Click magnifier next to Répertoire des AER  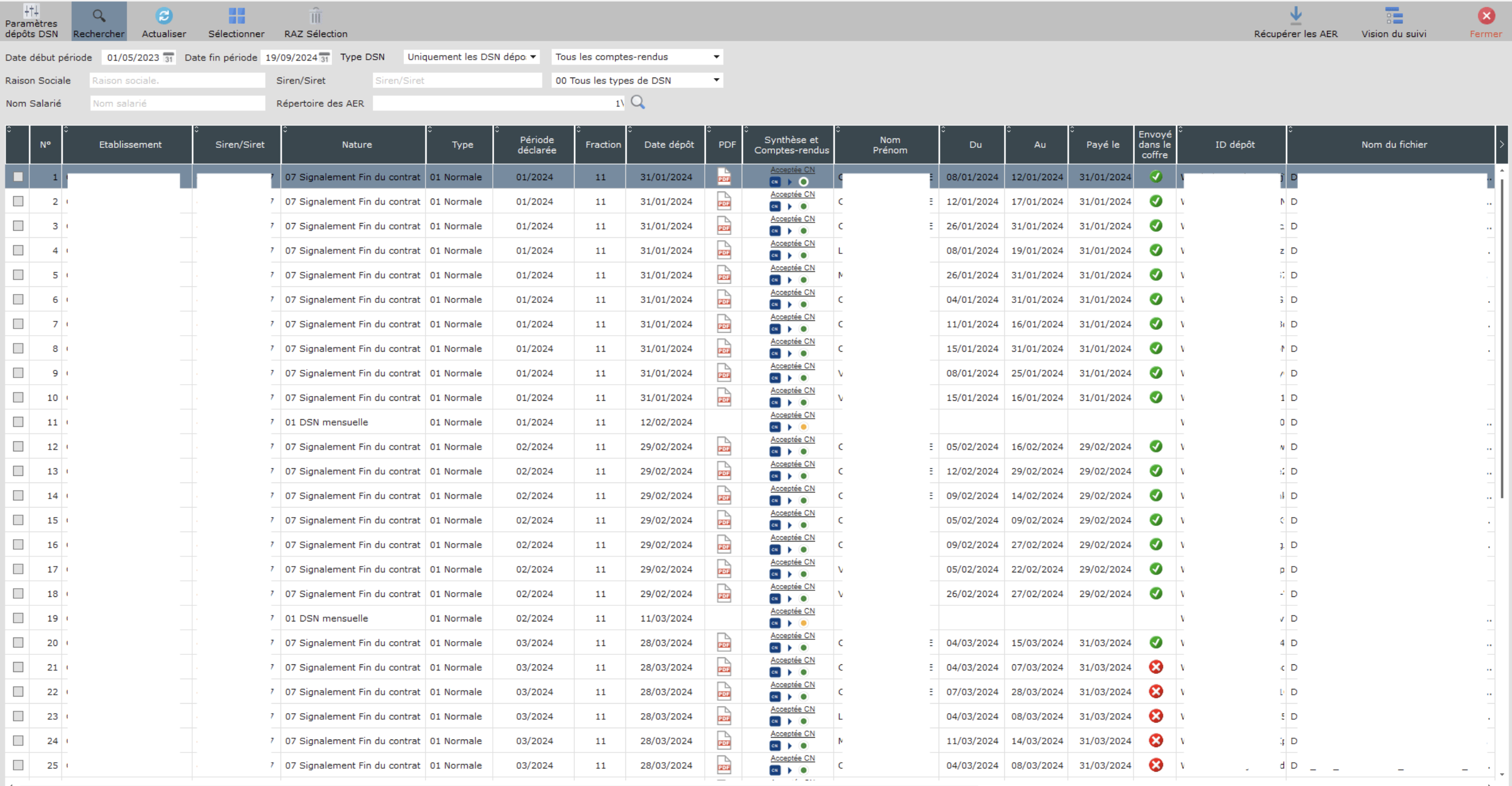(638, 103)
